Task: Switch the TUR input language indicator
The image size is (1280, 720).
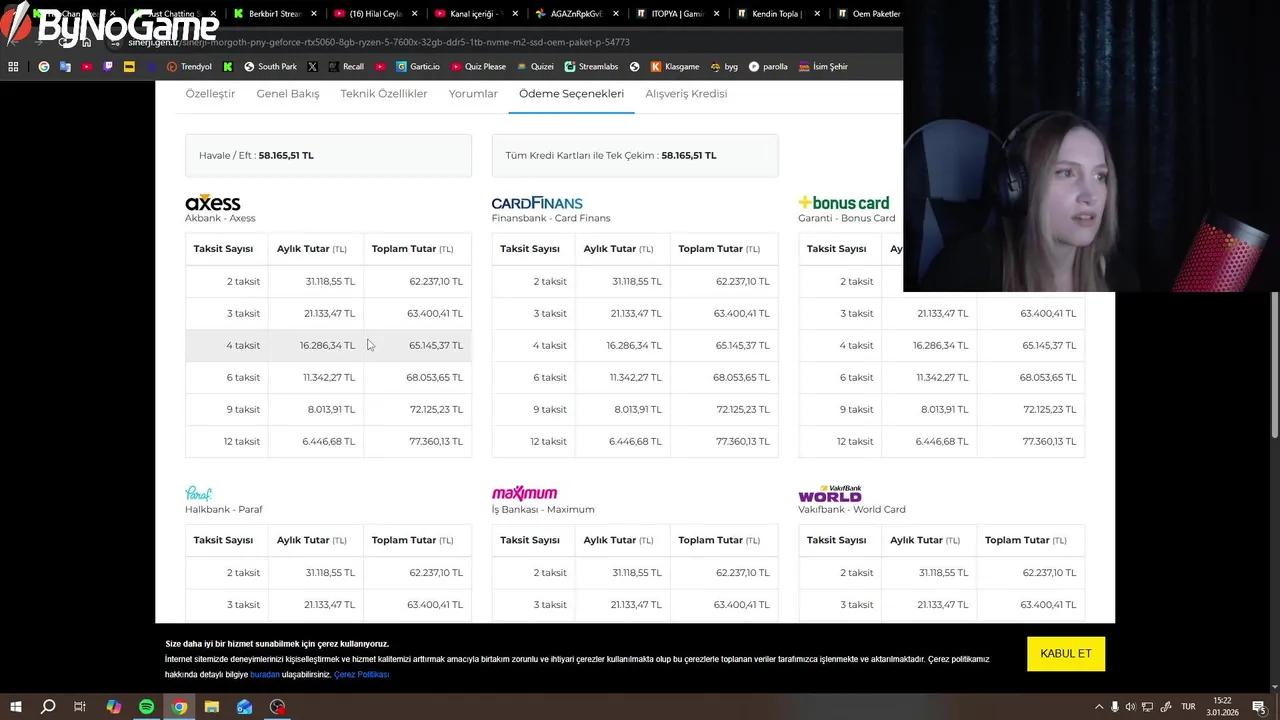Action: tap(1189, 707)
